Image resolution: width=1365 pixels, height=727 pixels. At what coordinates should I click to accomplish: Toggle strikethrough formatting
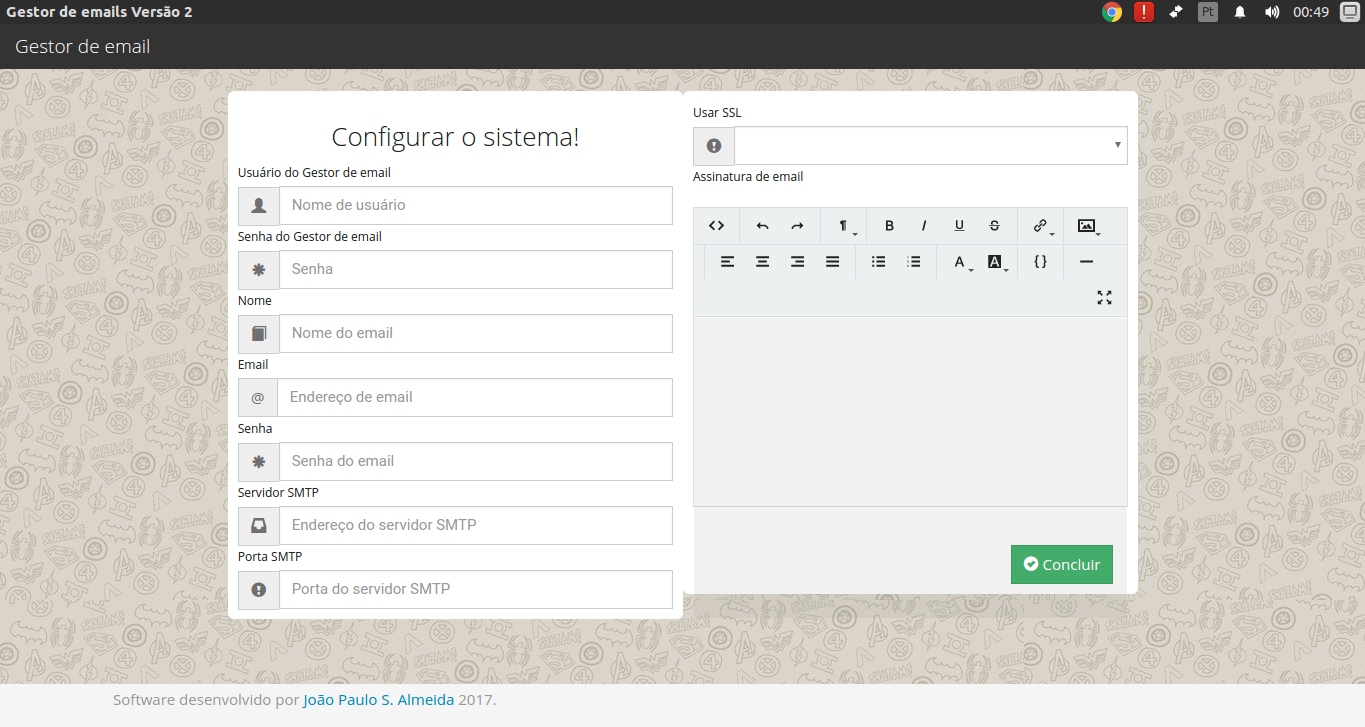[x=994, y=225]
